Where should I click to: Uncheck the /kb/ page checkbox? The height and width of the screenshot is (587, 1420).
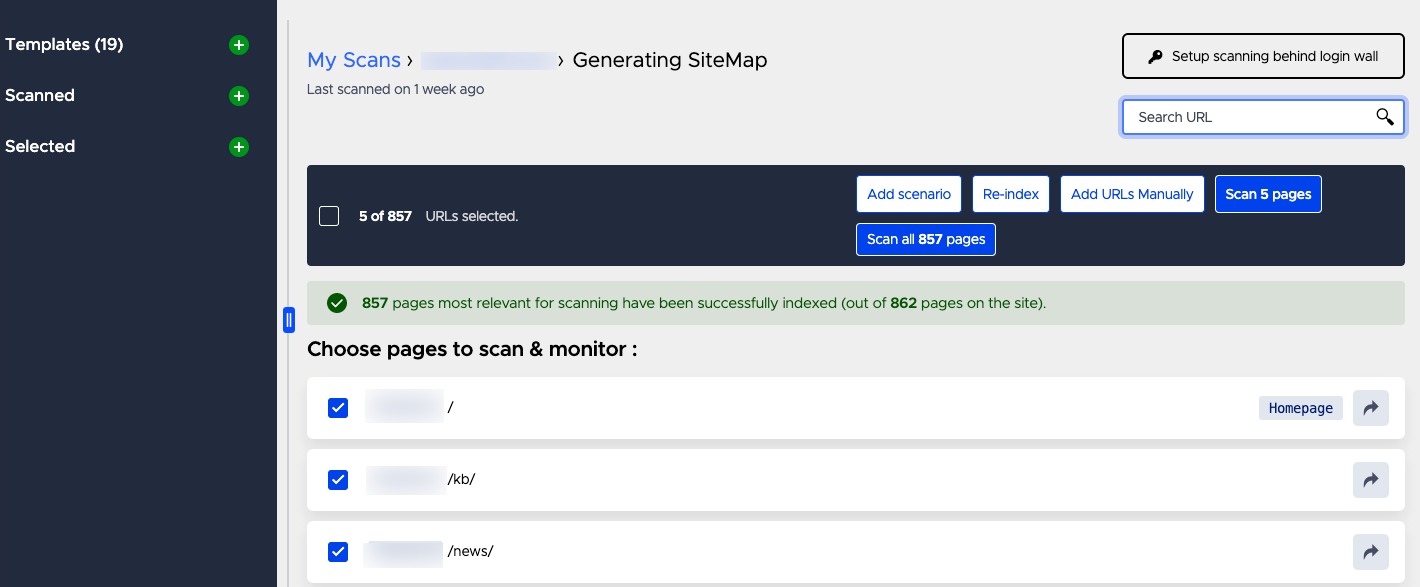[x=338, y=480]
